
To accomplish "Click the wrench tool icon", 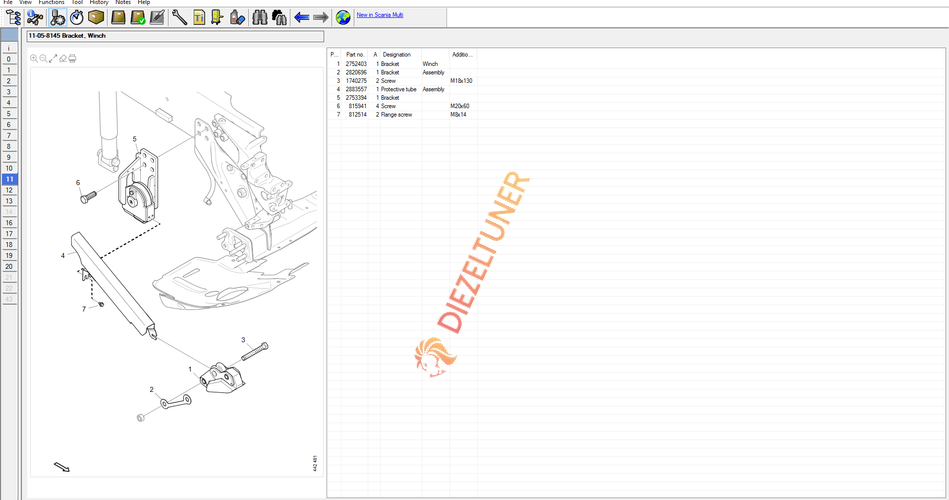I will [179, 18].
